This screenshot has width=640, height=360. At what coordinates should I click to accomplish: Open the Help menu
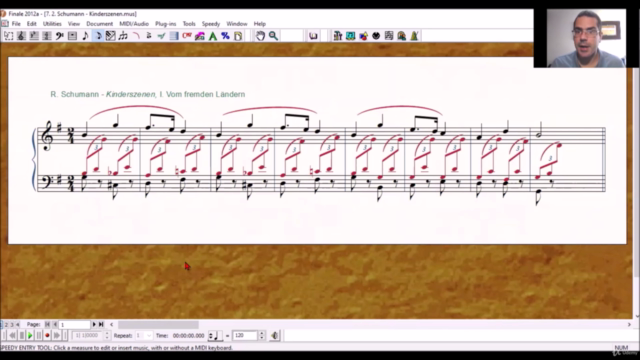point(260,24)
